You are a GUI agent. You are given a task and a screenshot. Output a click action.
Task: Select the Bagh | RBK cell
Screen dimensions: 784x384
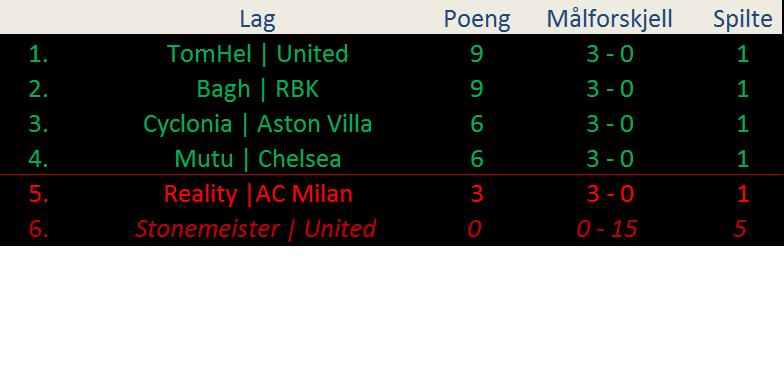tap(257, 88)
